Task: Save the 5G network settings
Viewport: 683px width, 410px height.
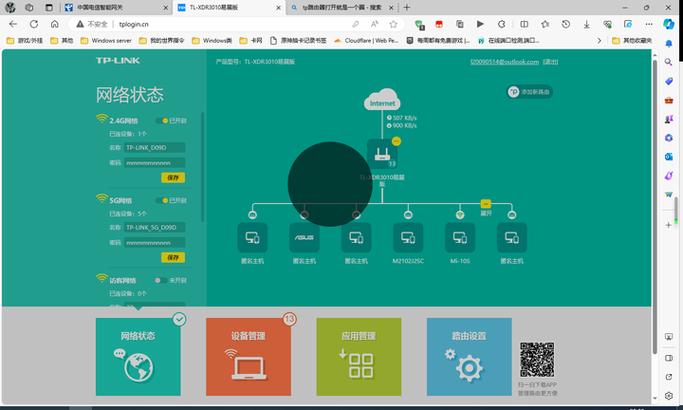Action: click(173, 258)
